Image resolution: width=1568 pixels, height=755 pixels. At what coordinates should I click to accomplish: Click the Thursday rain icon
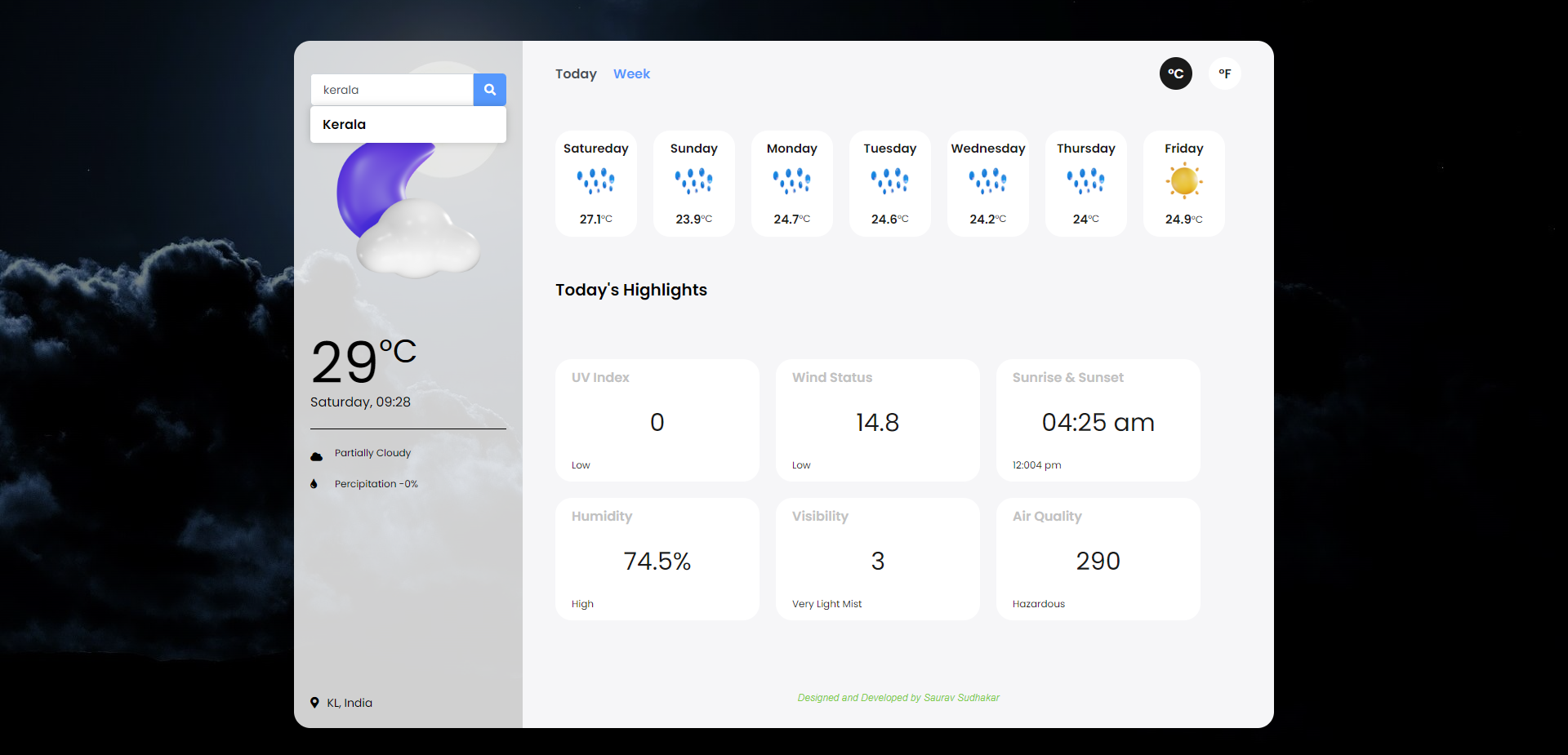[1086, 181]
